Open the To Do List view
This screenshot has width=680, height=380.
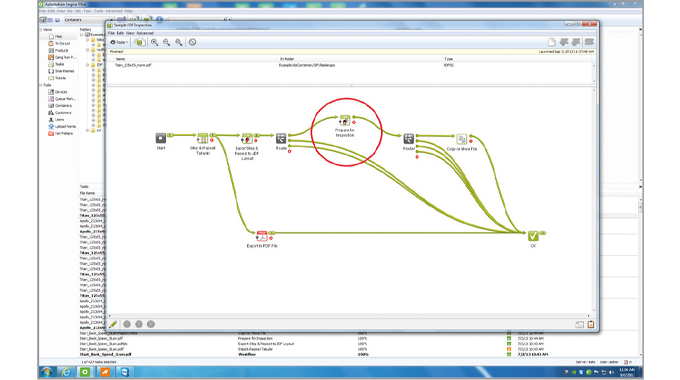[59, 43]
